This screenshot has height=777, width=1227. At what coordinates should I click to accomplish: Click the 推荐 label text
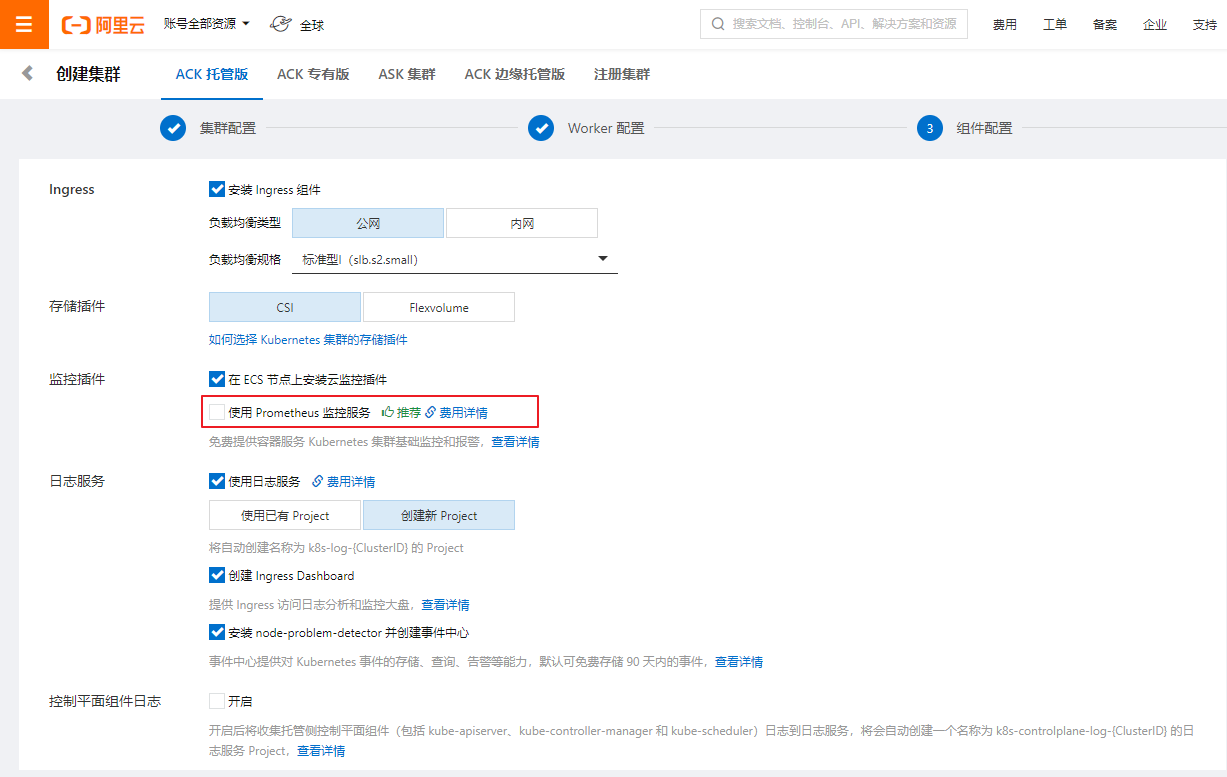coord(409,412)
